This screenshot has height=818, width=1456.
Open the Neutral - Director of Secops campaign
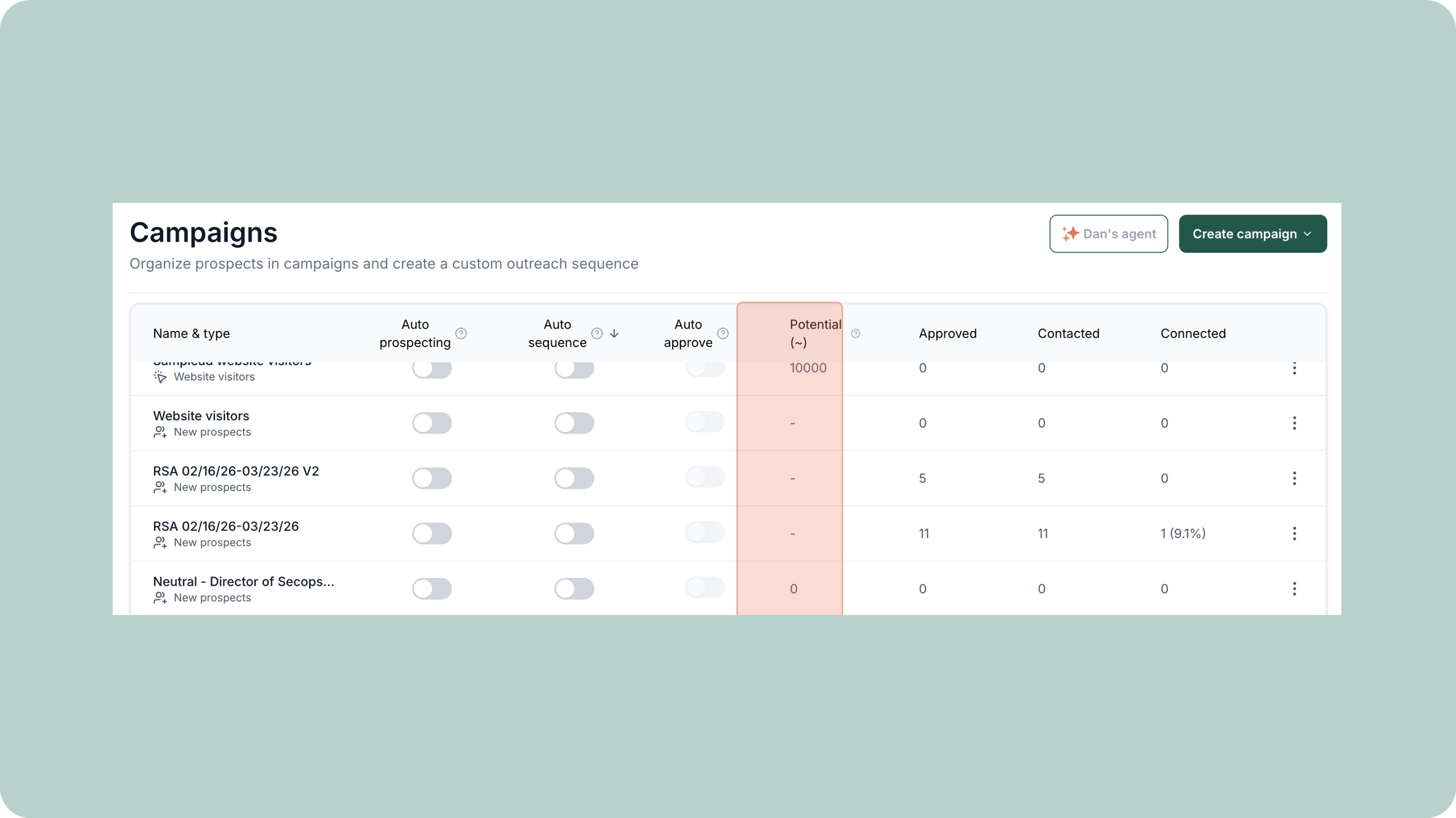click(x=244, y=582)
